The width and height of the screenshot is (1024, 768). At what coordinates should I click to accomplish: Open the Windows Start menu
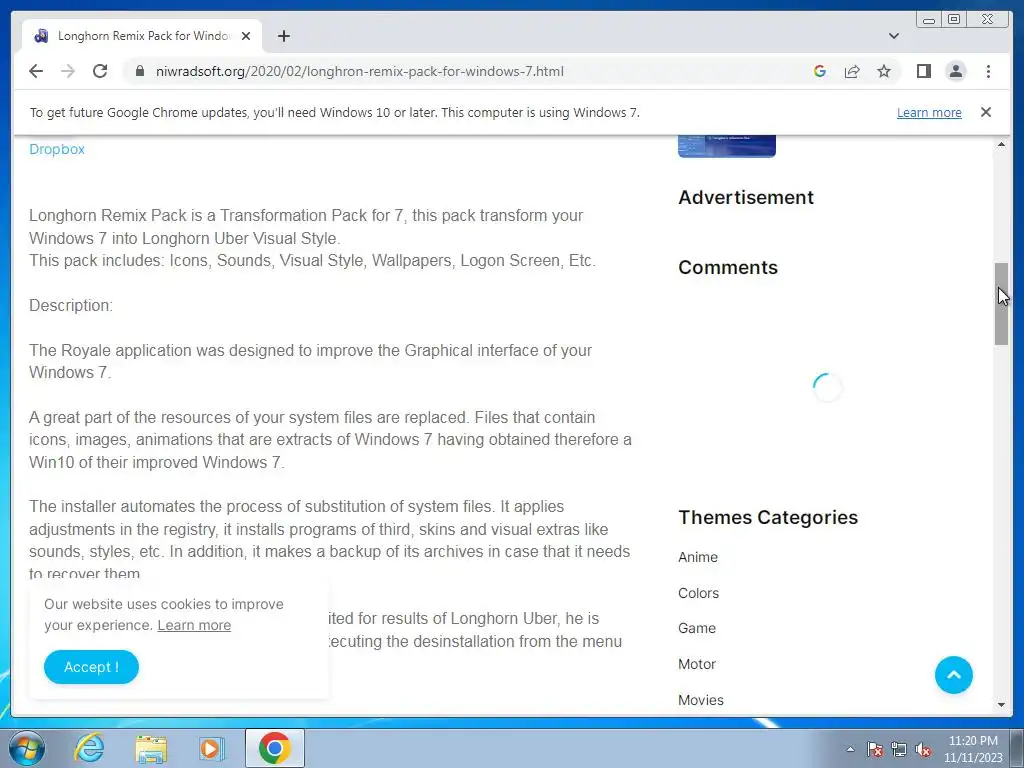[x=27, y=748]
